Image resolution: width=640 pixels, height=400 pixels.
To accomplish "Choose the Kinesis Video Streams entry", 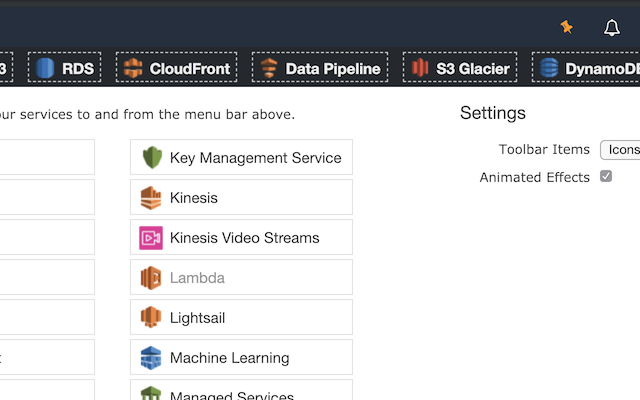I will click(241, 237).
